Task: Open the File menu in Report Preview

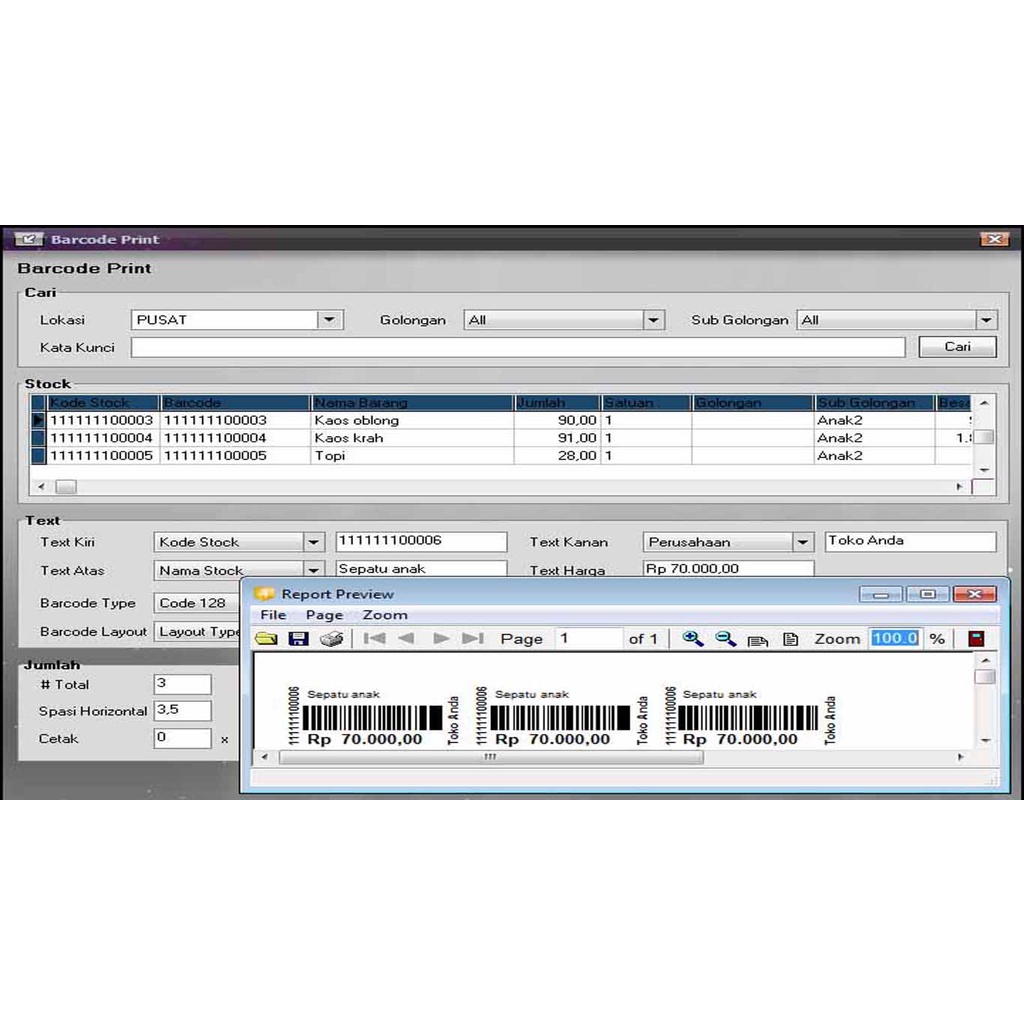Action: (273, 615)
